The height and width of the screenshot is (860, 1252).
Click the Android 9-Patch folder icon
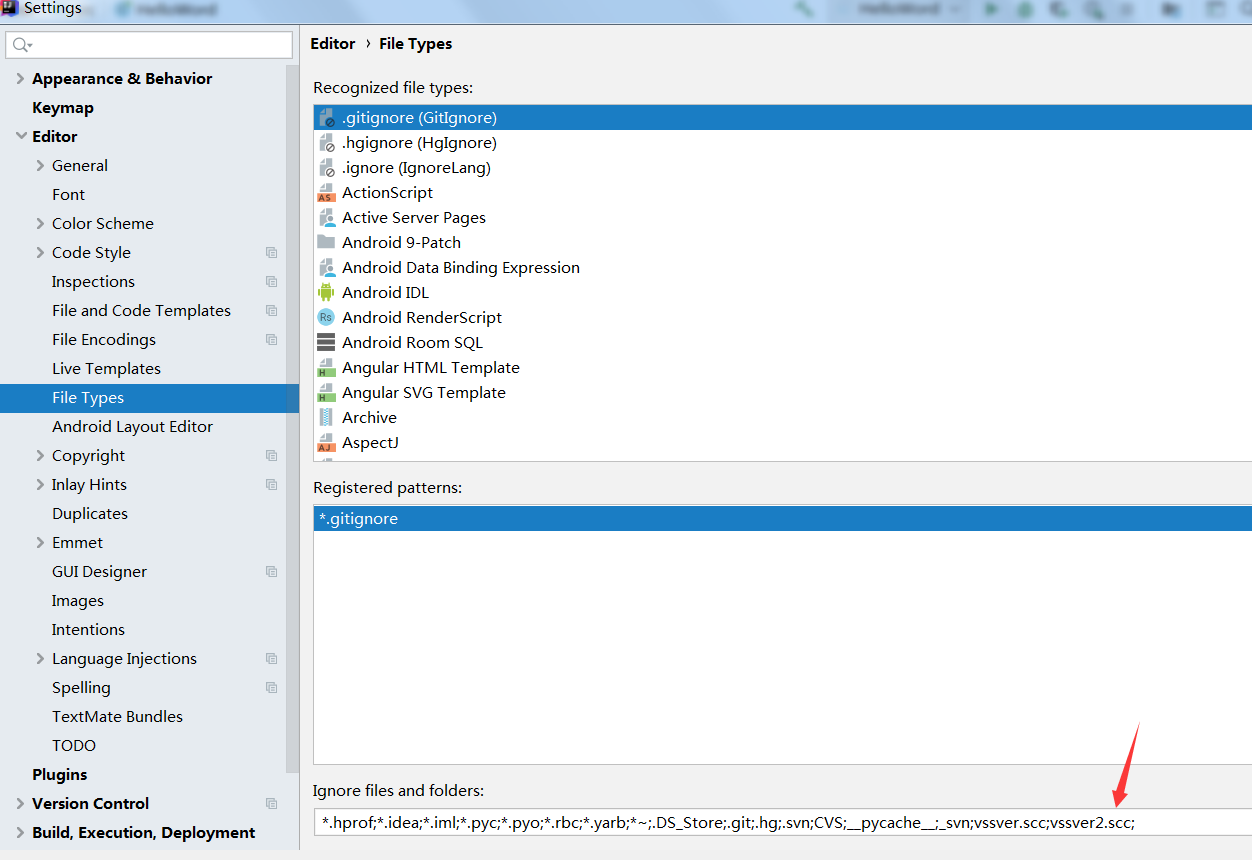[326, 243]
